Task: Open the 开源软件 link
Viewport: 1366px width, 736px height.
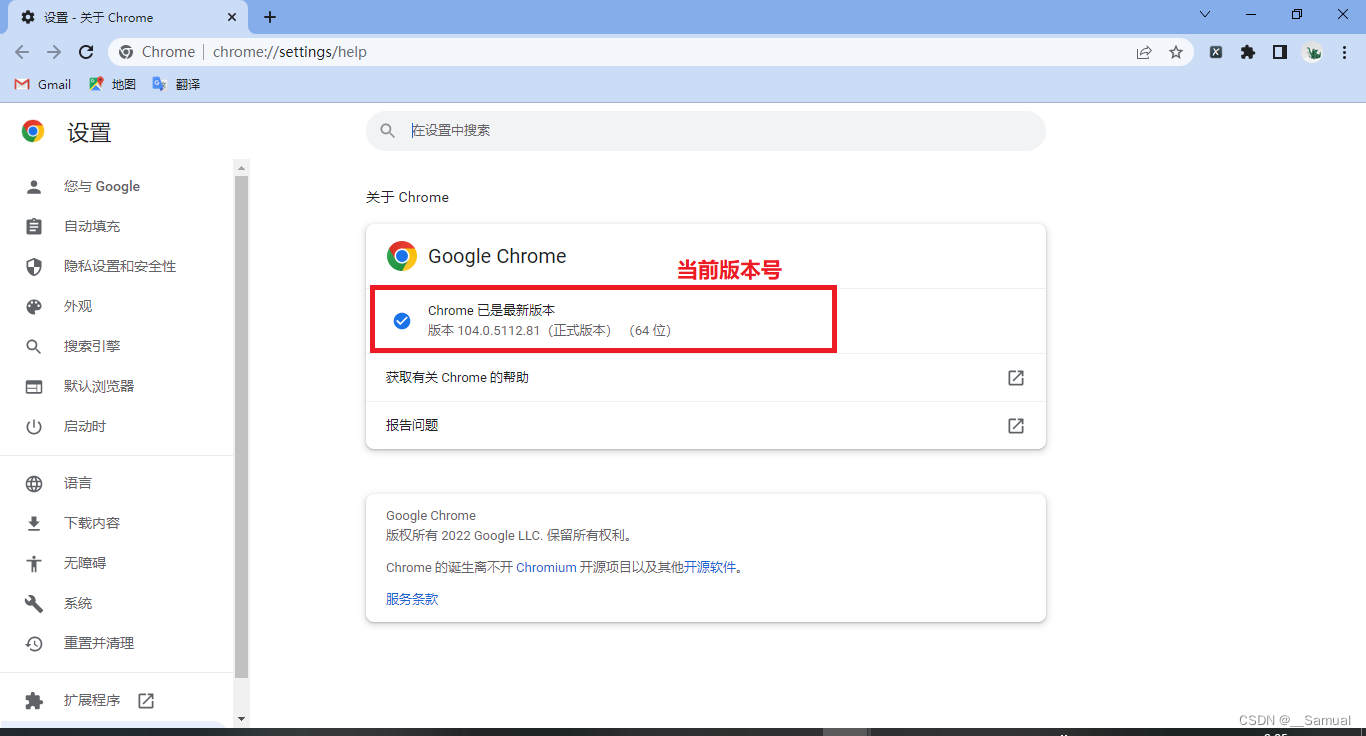Action: click(x=710, y=567)
